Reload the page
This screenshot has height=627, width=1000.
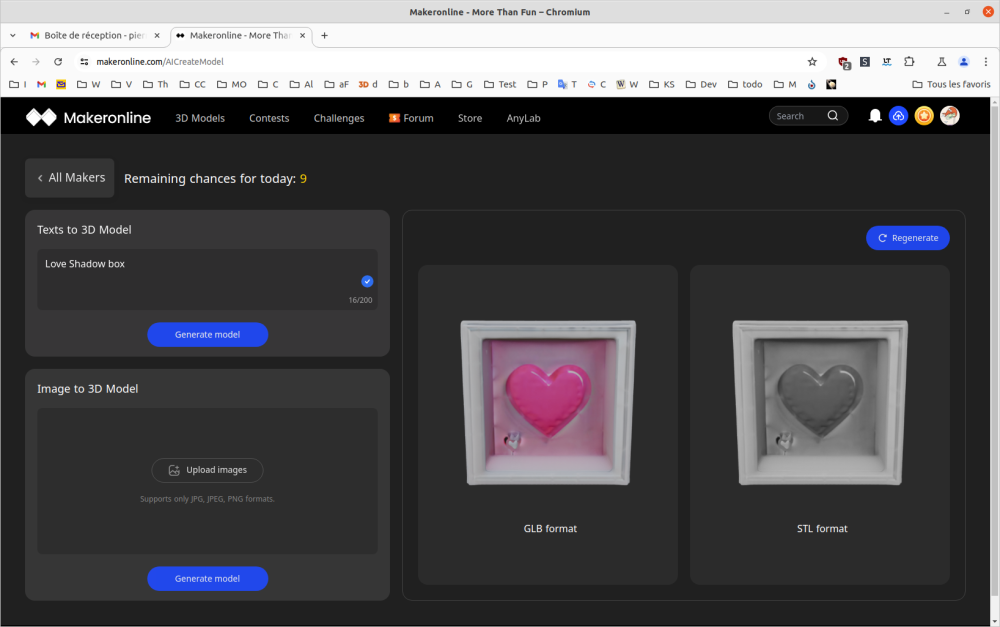[x=58, y=62]
